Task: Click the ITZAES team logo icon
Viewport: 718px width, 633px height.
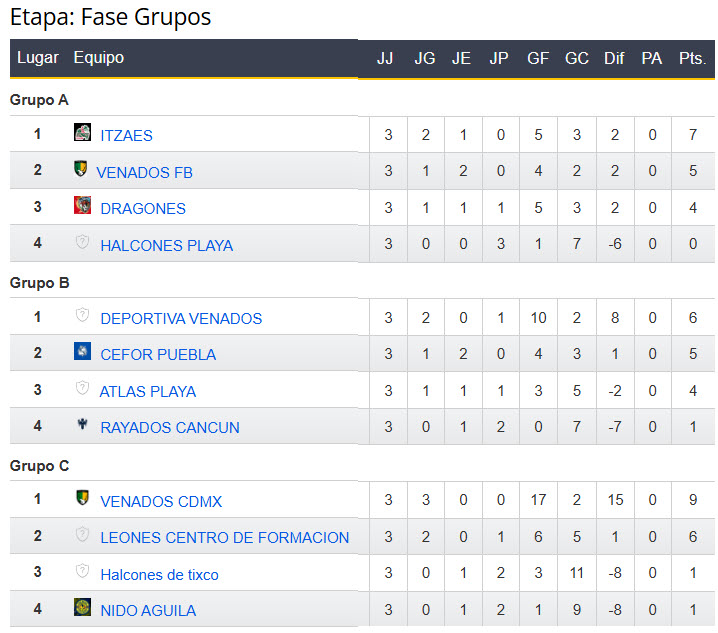Action: pos(82,133)
